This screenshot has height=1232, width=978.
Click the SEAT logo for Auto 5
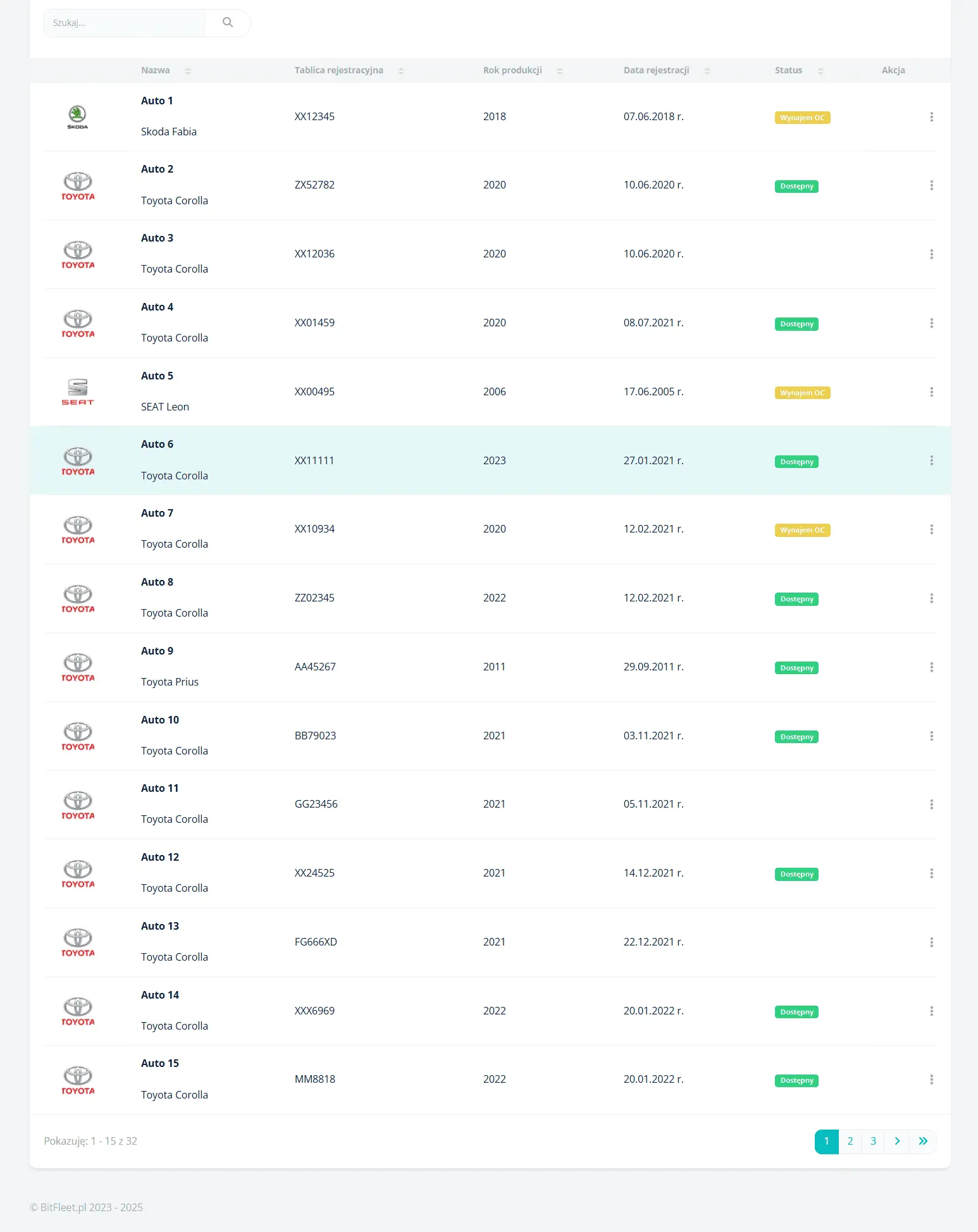pyautogui.click(x=78, y=392)
